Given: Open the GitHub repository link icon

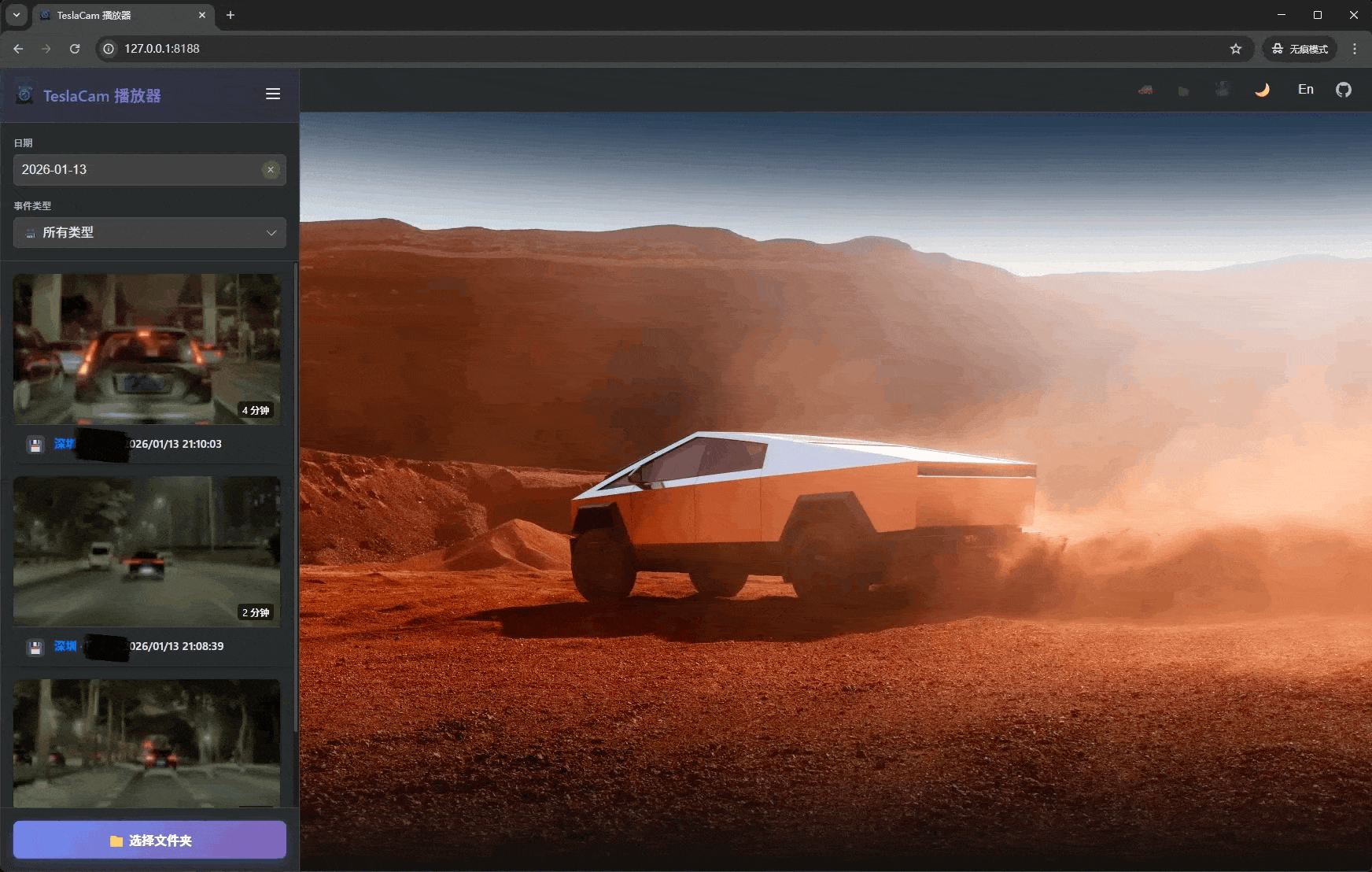Looking at the screenshot, I should [x=1344, y=89].
